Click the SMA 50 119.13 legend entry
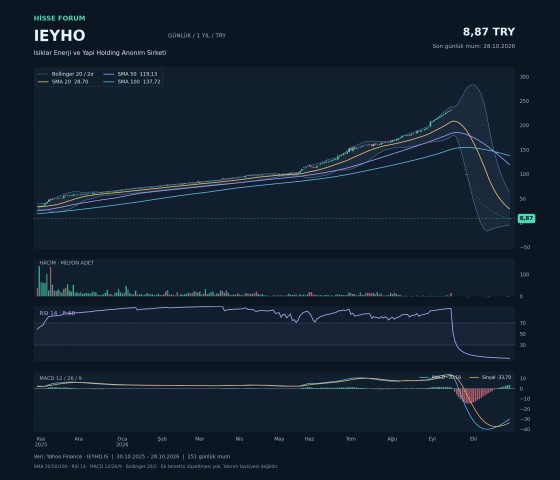 [130, 74]
